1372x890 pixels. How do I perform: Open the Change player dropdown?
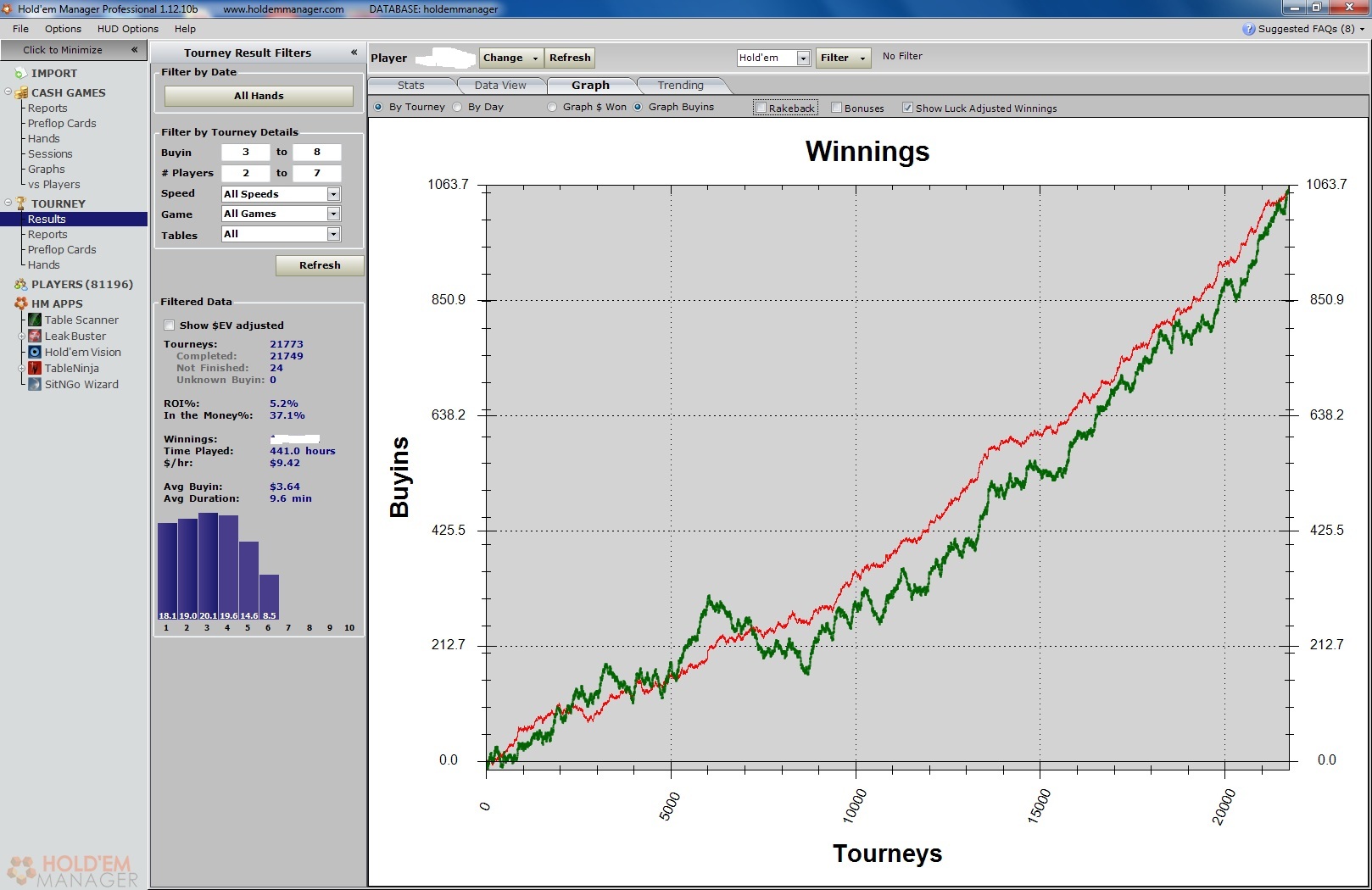pos(511,58)
